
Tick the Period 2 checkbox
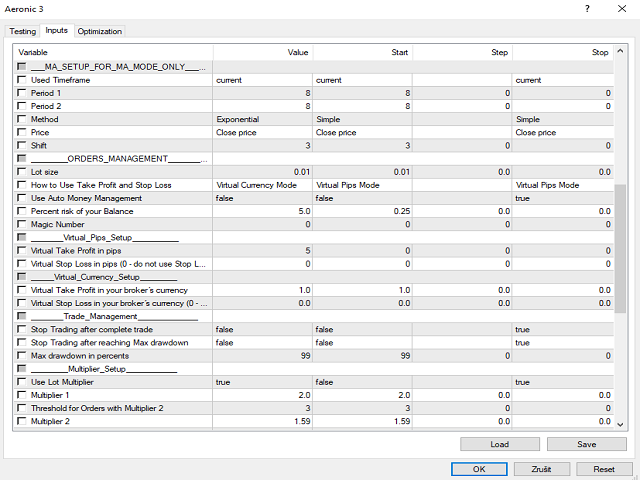(x=22, y=106)
